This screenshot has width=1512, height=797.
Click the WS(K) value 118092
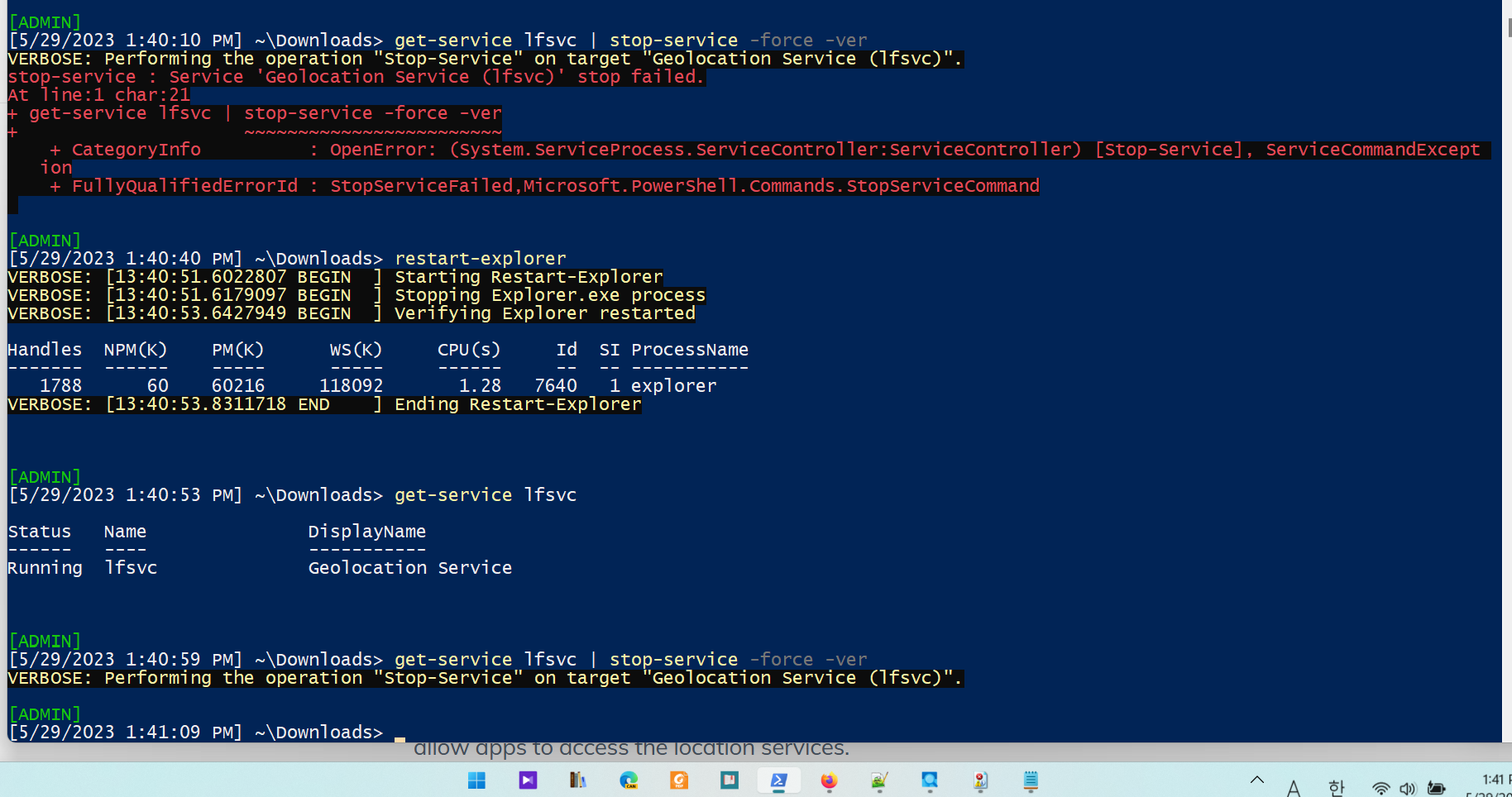(352, 386)
